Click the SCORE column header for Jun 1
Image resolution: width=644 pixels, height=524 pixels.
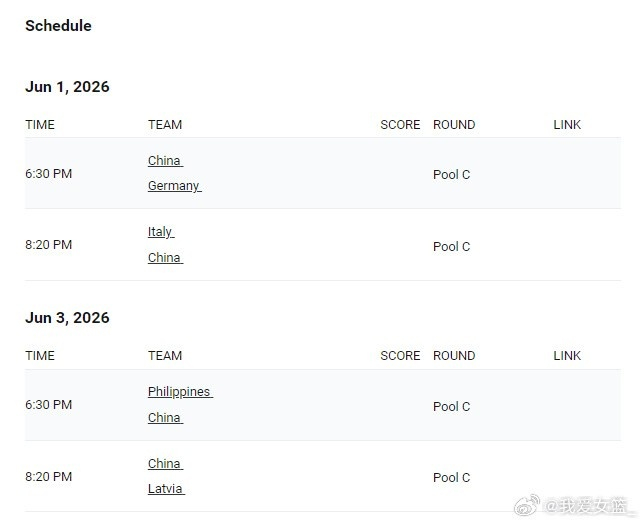[x=400, y=124]
